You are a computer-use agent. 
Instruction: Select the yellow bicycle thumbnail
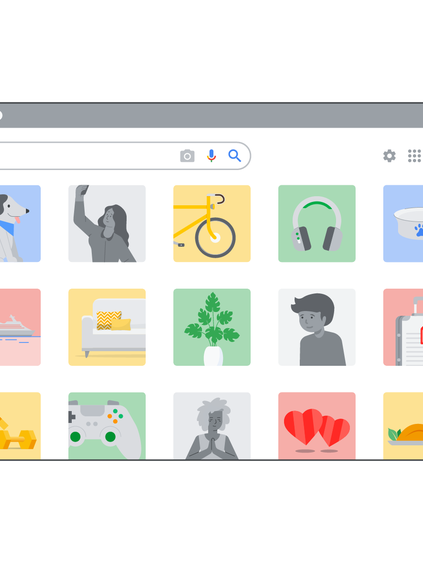tap(212, 223)
